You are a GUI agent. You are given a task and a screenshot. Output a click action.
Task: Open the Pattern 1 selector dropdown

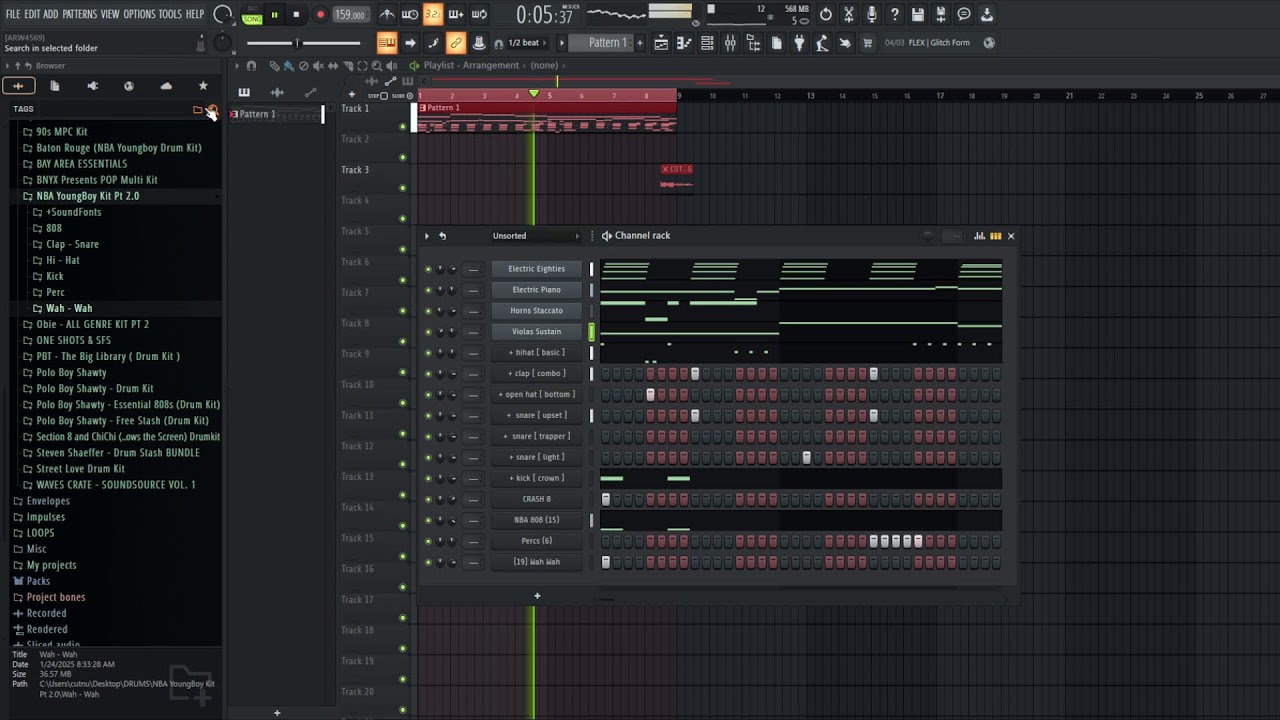607,43
